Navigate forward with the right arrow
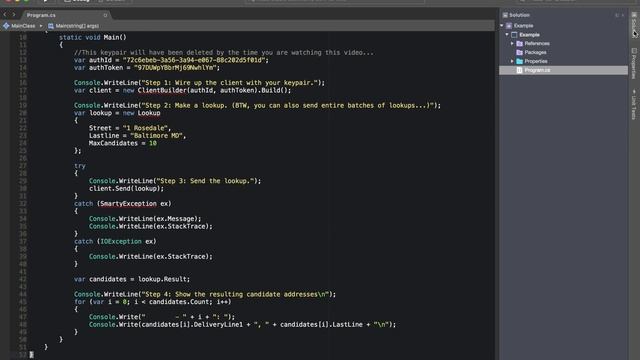640x360 pixels. coord(14,15)
